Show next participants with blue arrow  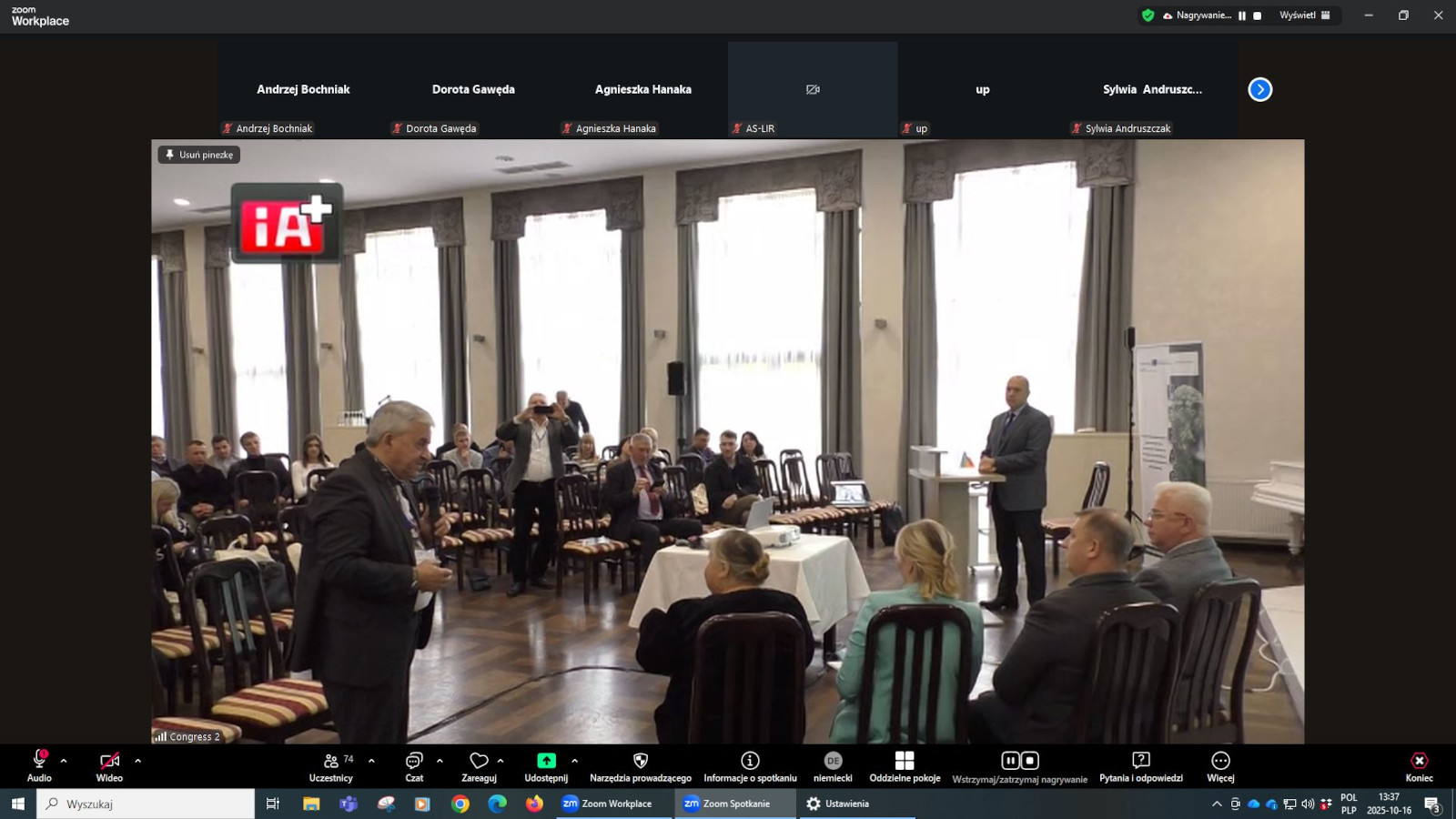[x=1260, y=89]
